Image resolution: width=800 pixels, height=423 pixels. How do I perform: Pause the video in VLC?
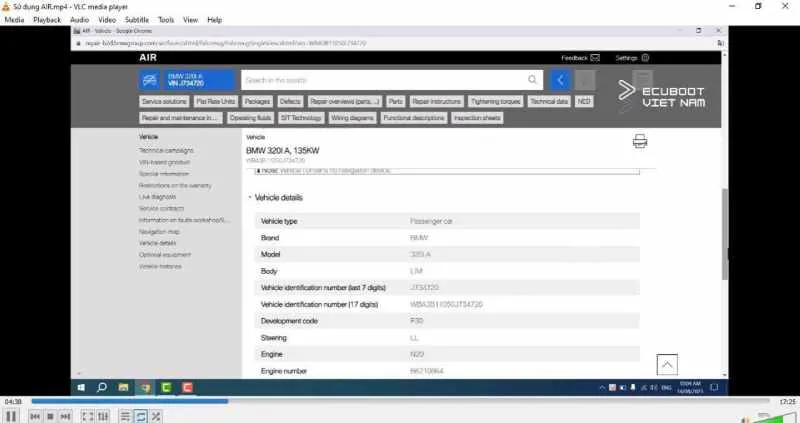click(11, 416)
